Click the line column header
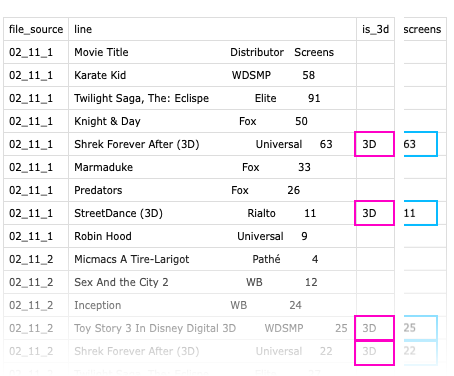 (212, 29)
